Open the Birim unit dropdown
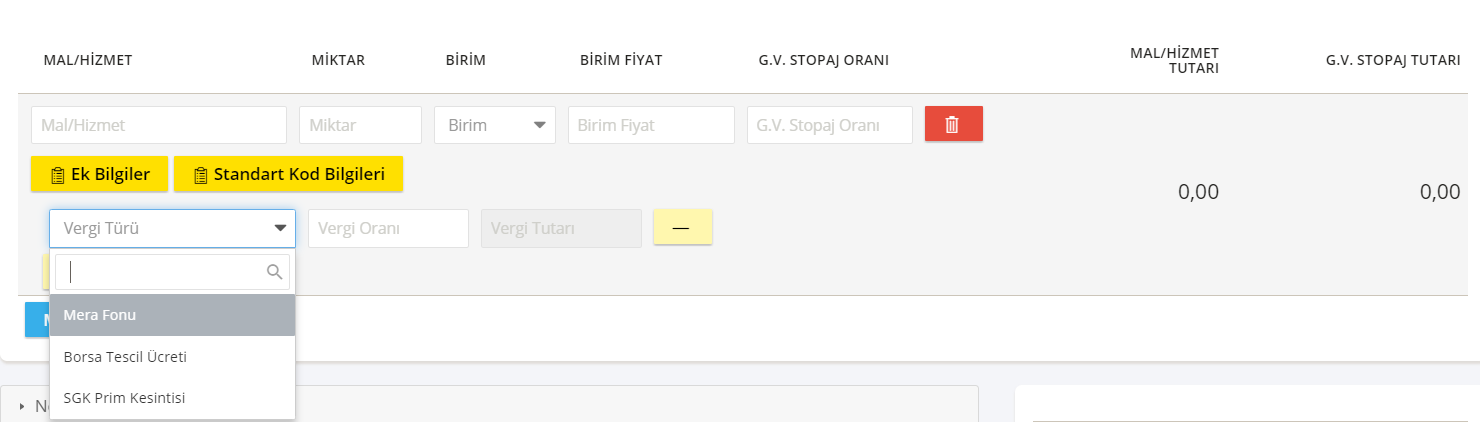Screen dimensions: 1480x422 point(495,125)
